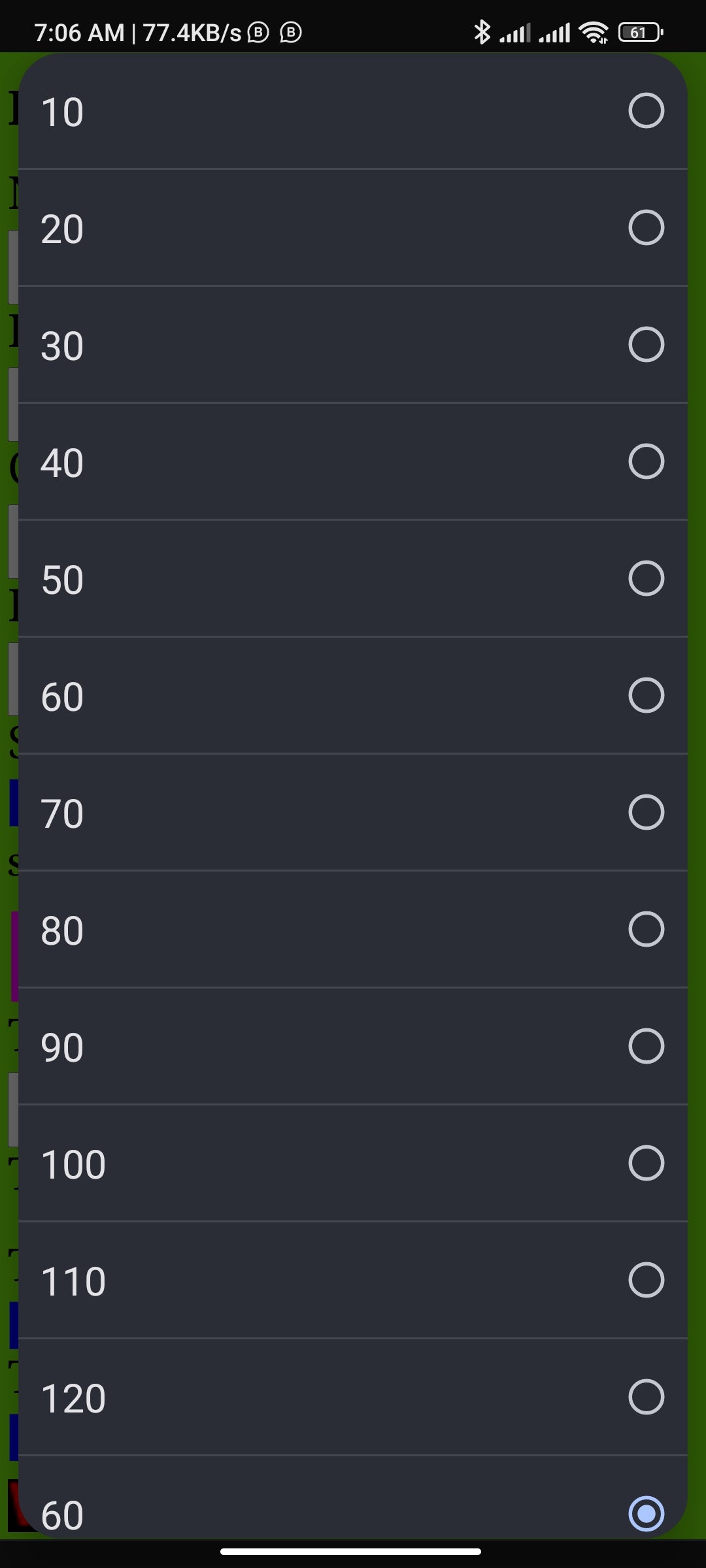Tap the radio button beside 50
The height and width of the screenshot is (1568, 706).
tap(646, 578)
